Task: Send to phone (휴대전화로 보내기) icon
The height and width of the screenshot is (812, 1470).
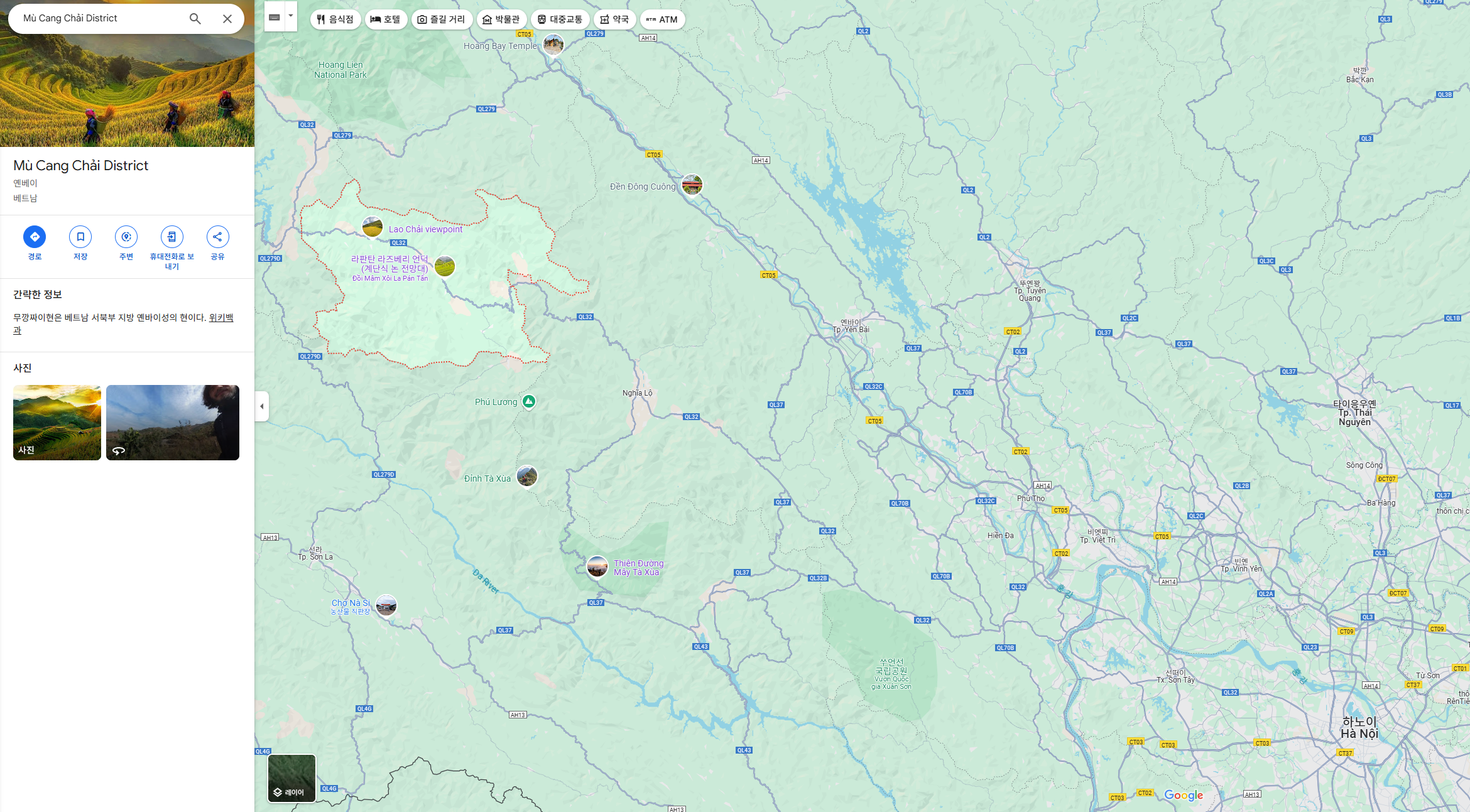Action: tap(171, 237)
